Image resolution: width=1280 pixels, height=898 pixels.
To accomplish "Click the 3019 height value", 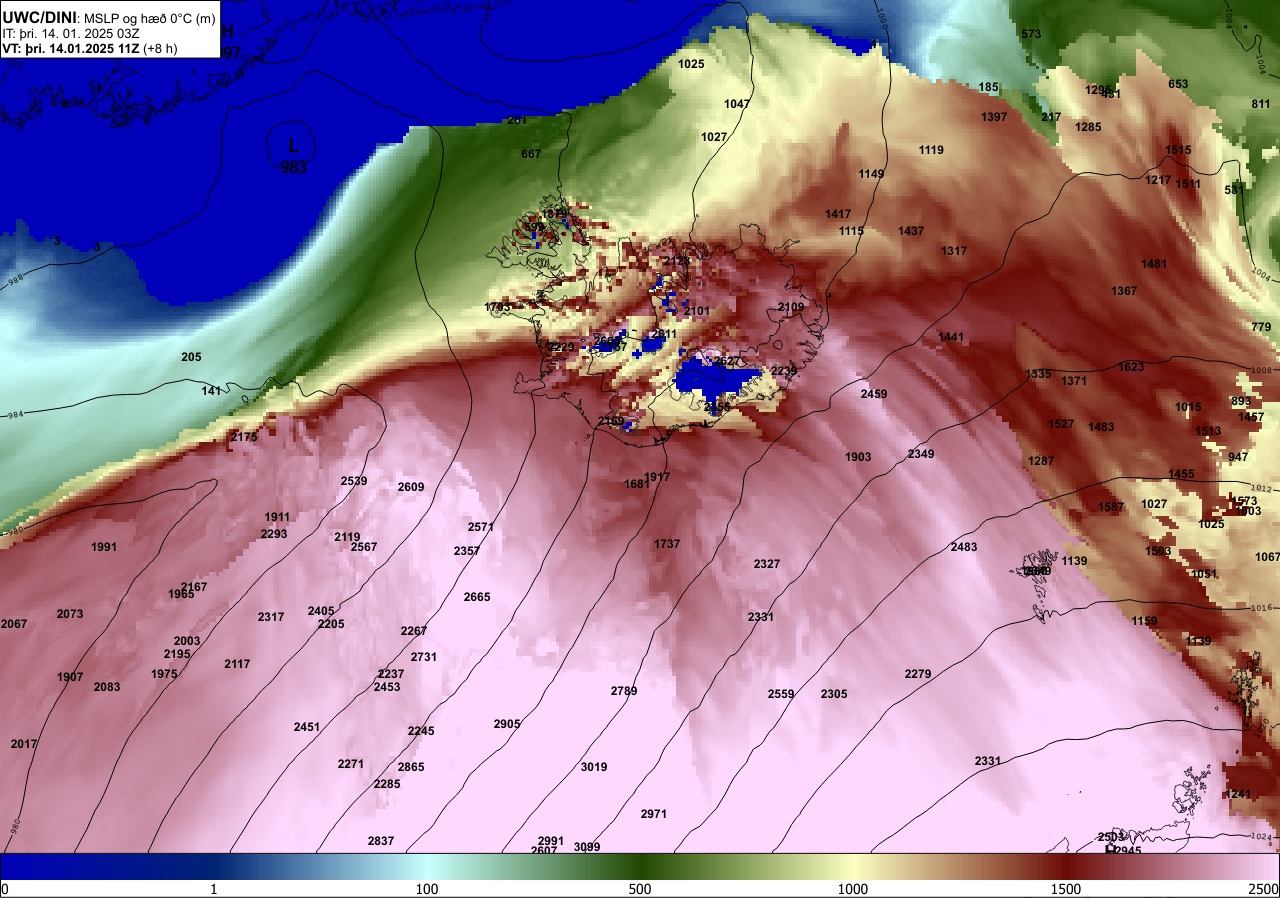I will (x=594, y=767).
